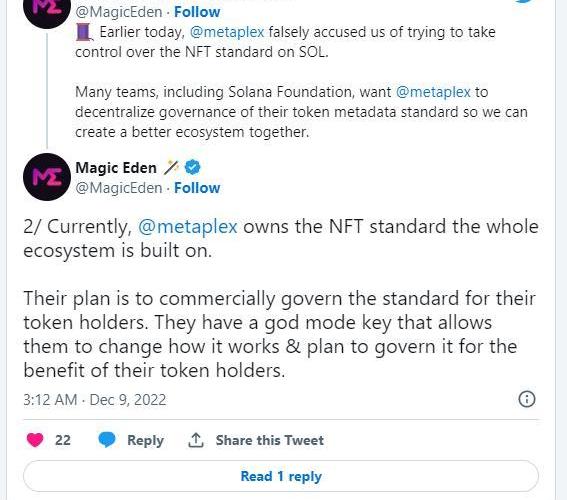Click the pink heart like icon
The width and height of the screenshot is (567, 500).
click(35, 440)
